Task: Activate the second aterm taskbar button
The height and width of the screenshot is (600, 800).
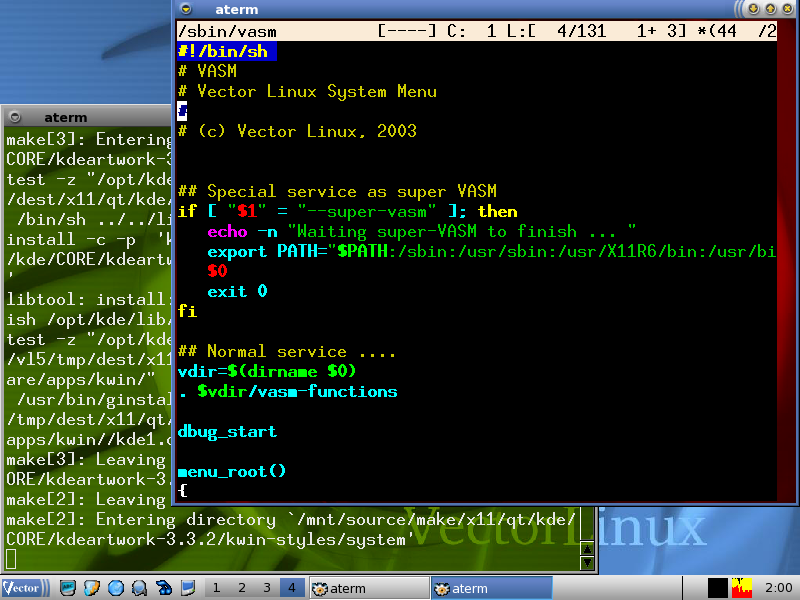Action: point(491,588)
